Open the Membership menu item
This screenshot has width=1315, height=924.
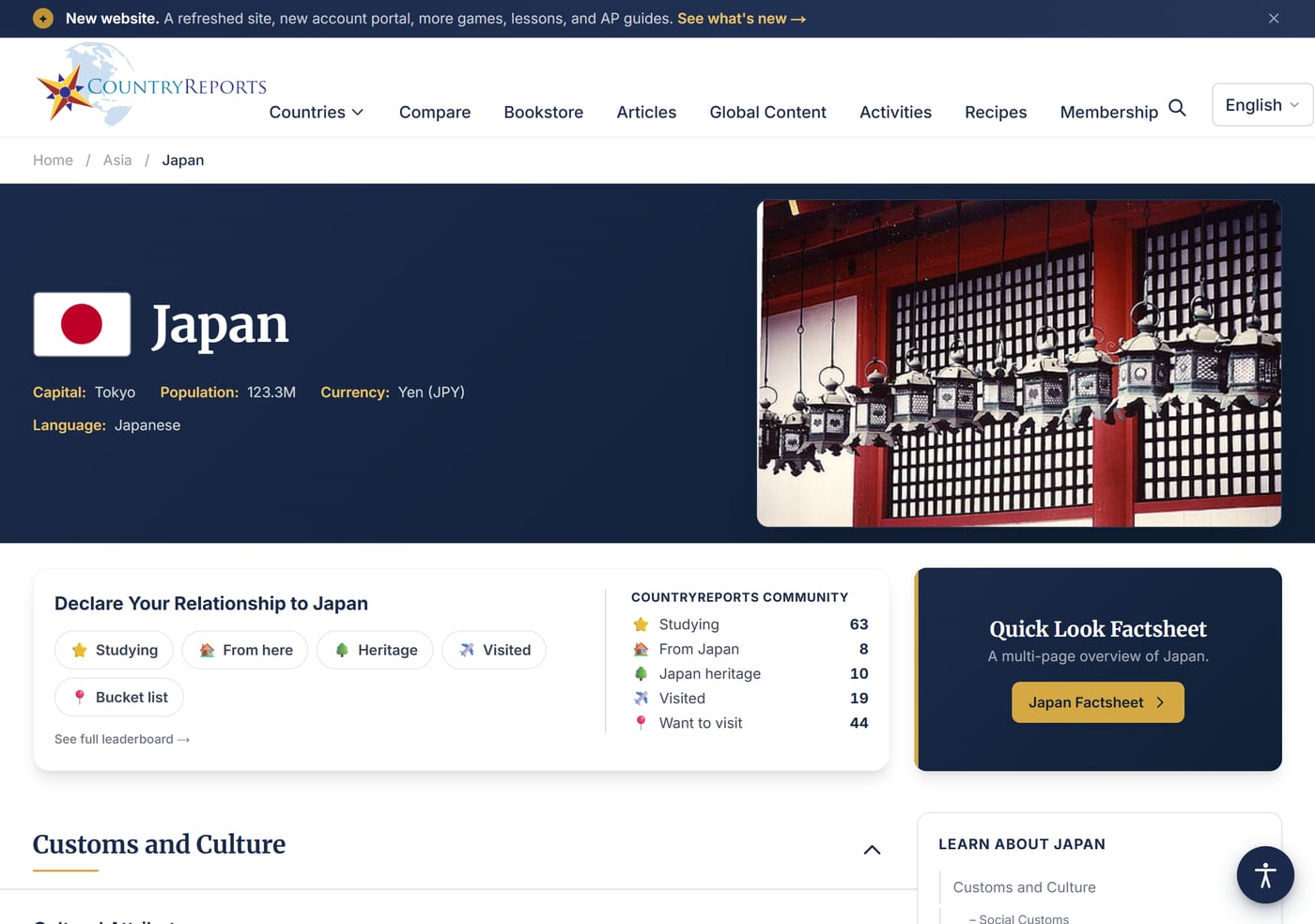1109,112
